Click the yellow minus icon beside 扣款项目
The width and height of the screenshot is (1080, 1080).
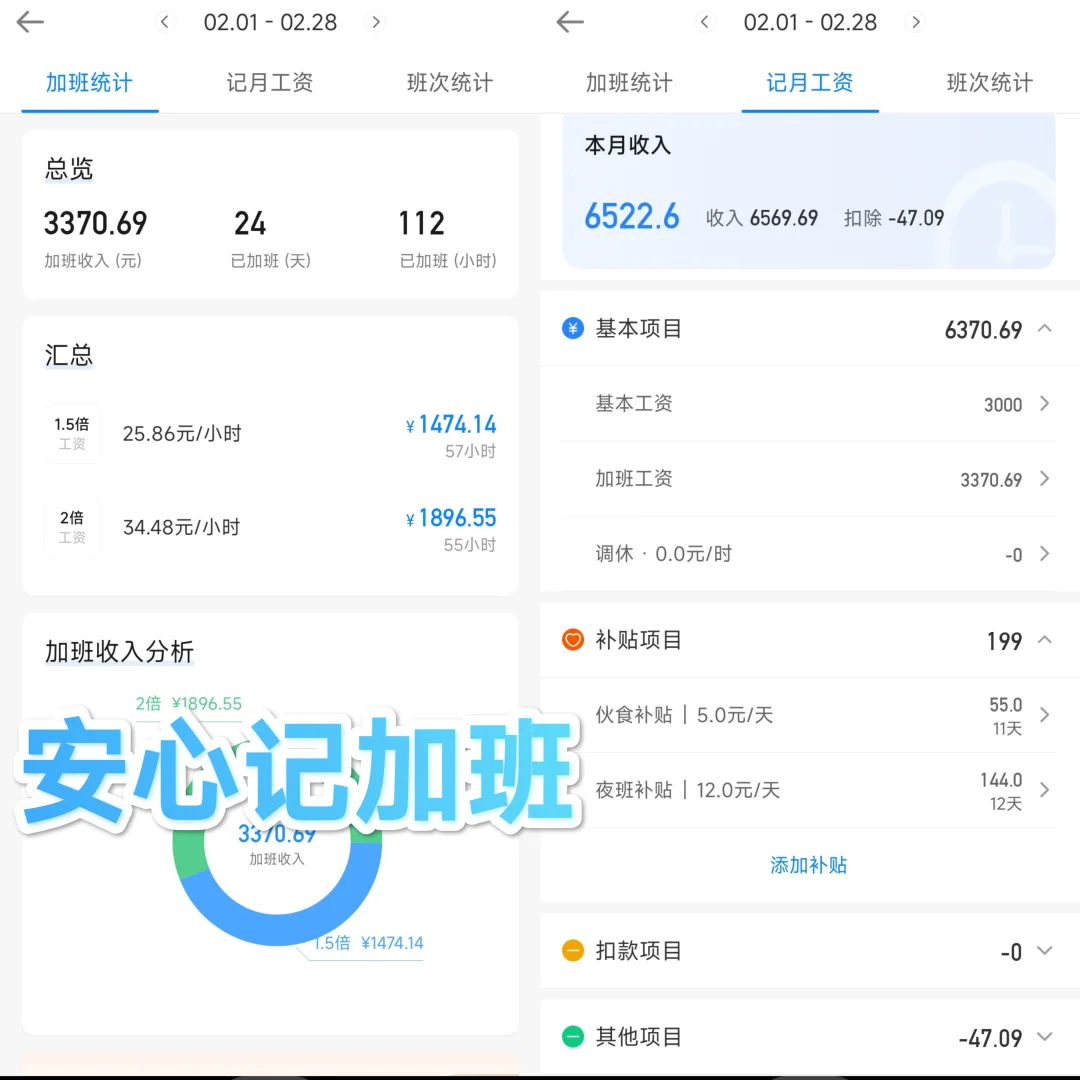tap(572, 951)
